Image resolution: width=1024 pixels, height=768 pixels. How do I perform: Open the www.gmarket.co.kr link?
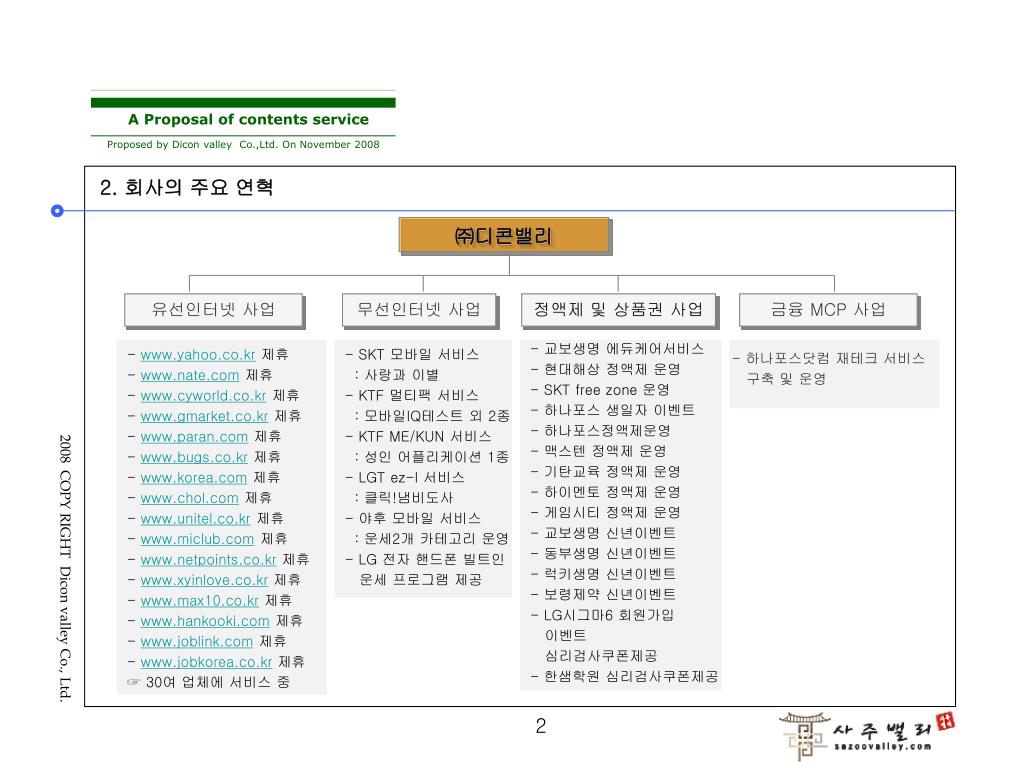204,416
